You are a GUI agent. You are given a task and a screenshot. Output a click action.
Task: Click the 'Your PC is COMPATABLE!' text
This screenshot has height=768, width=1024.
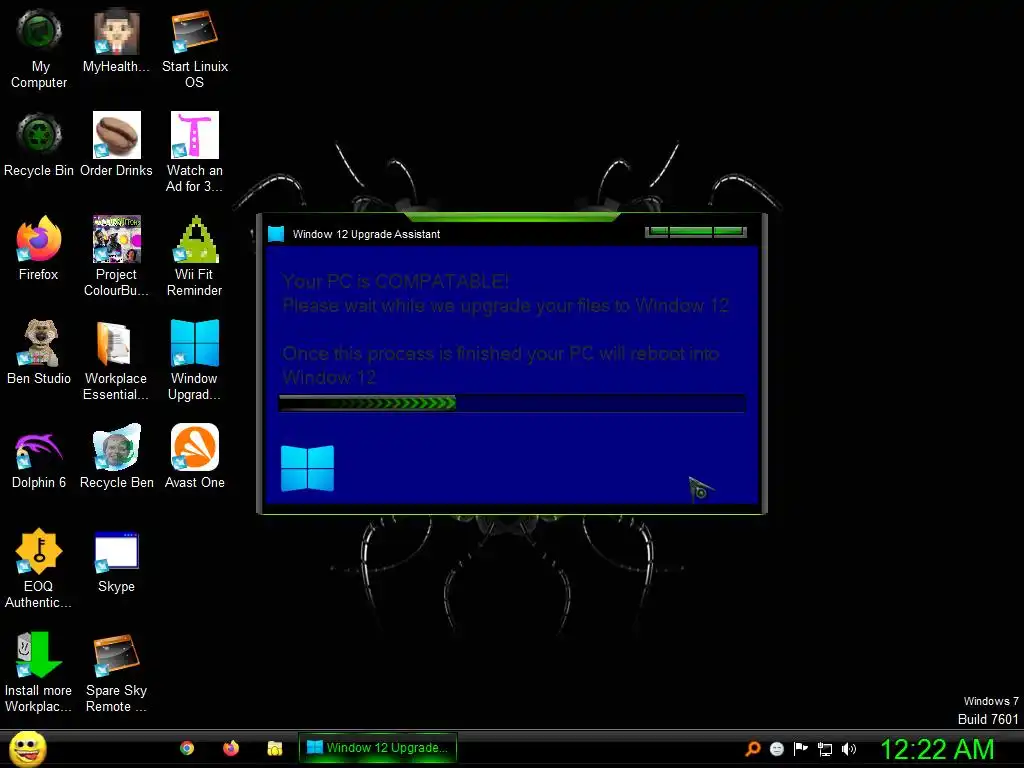tap(396, 281)
